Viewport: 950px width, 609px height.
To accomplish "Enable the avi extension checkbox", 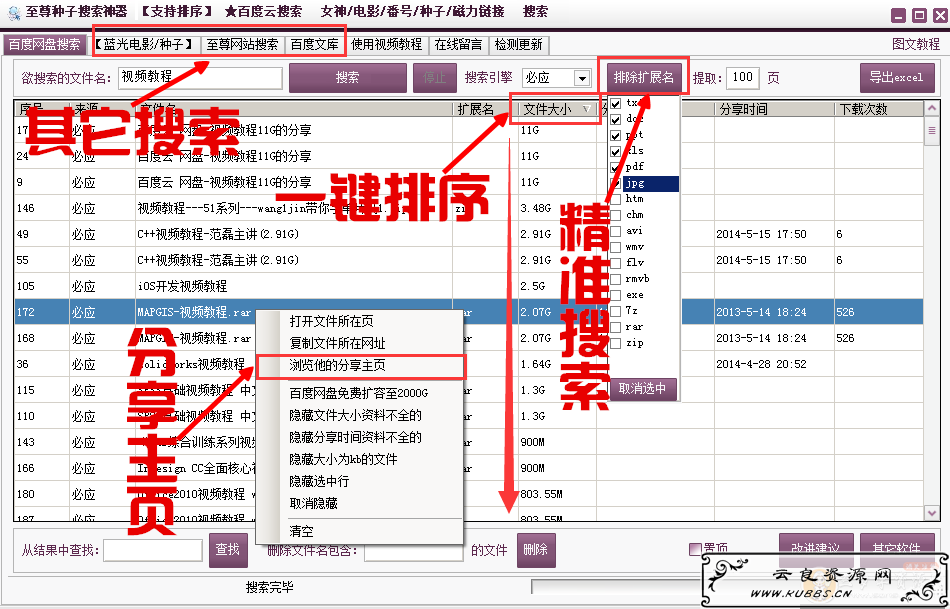I will tap(616, 231).
